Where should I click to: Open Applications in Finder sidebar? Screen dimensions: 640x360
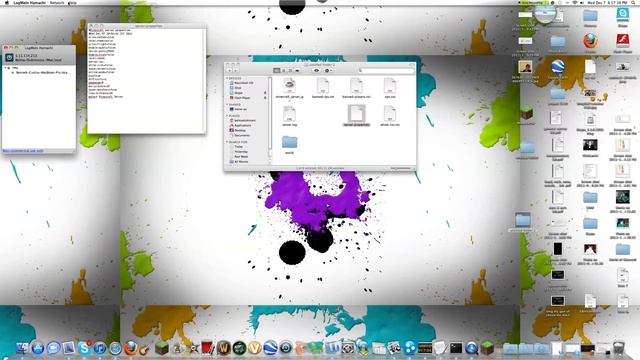tap(240, 125)
